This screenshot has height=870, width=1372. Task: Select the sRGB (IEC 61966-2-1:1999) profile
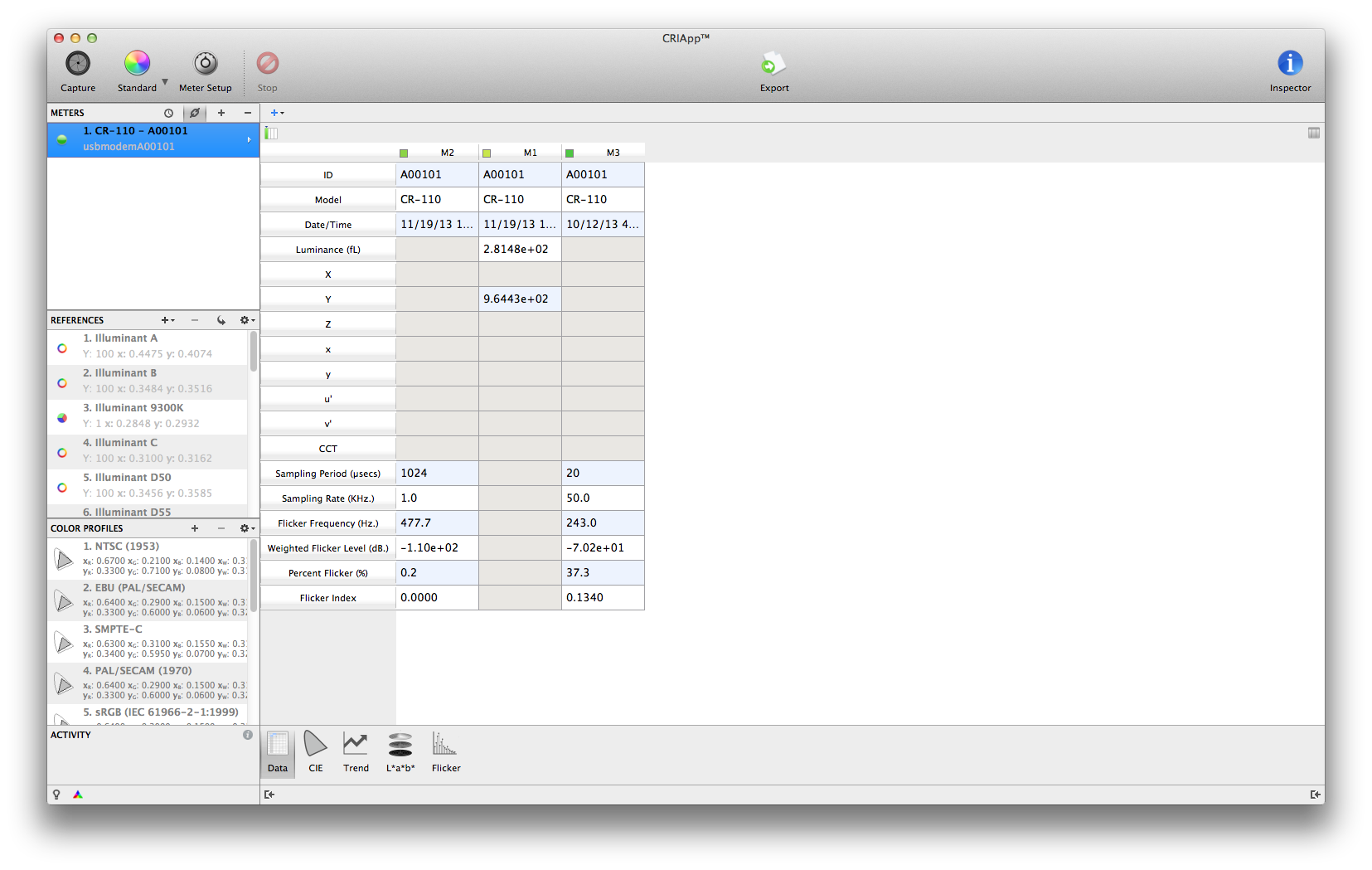click(x=148, y=715)
